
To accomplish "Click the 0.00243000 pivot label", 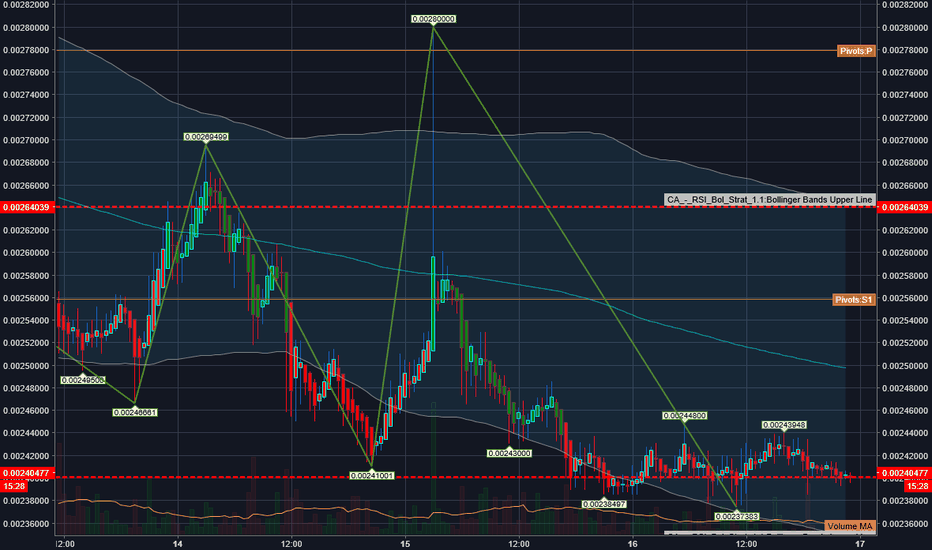I will click(509, 453).
